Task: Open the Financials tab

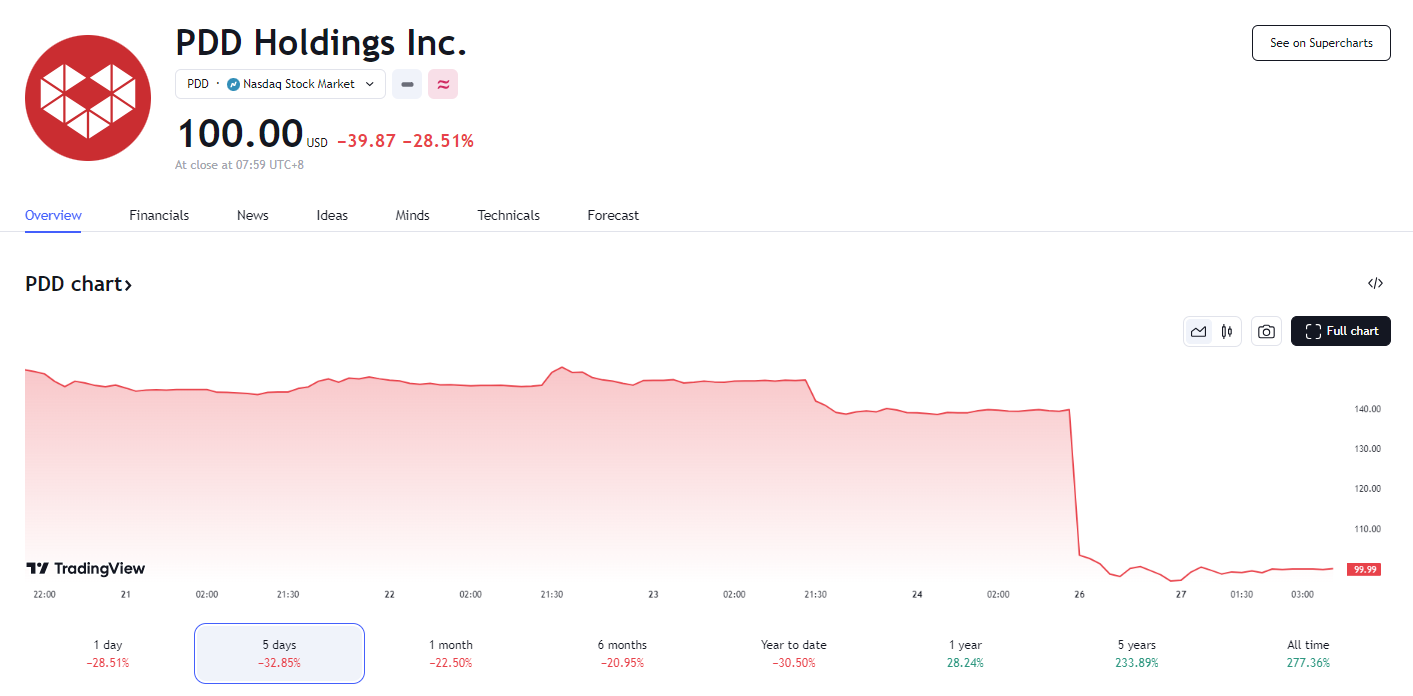Action: 159,216
